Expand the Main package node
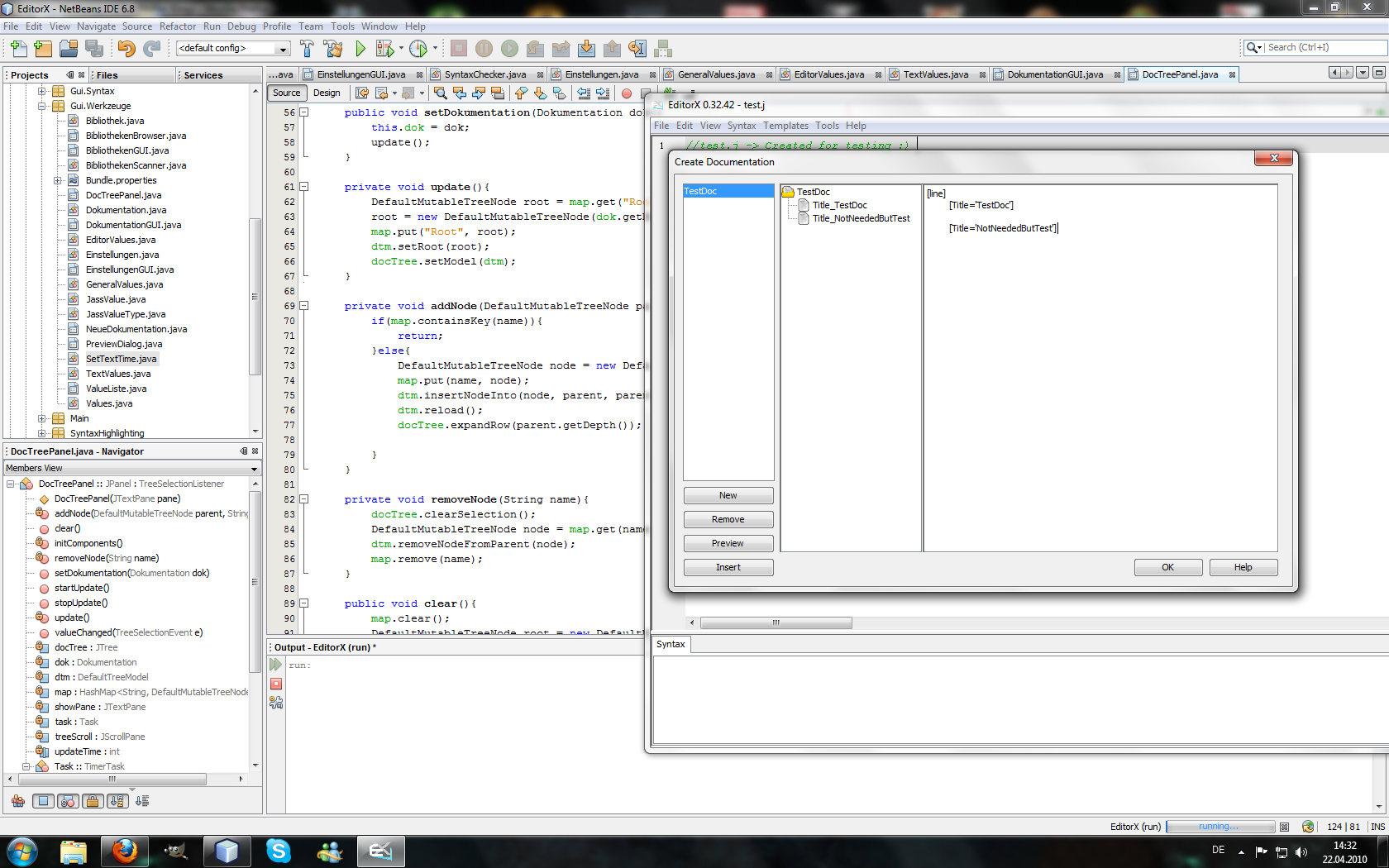The height and width of the screenshot is (868, 1389). click(x=42, y=418)
